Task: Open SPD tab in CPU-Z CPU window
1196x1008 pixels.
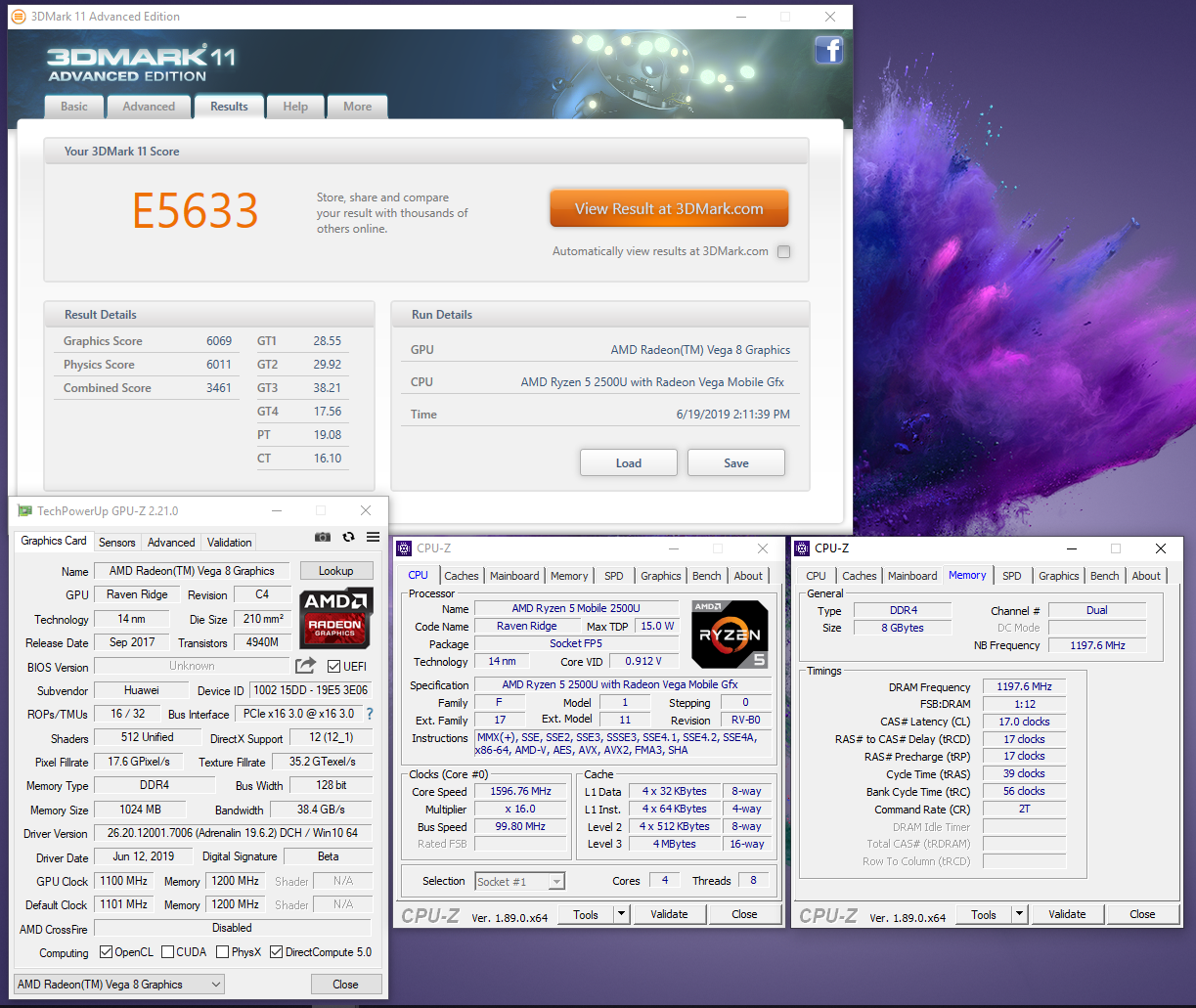Action: 614,576
